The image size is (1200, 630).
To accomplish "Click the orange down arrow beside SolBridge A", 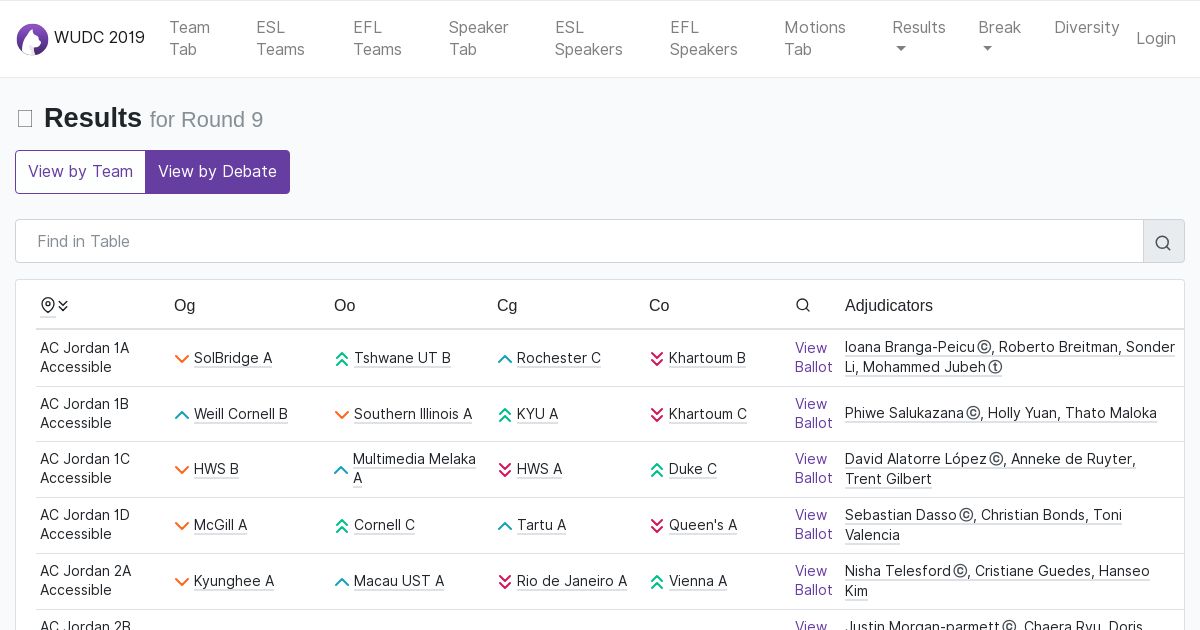I will (182, 359).
